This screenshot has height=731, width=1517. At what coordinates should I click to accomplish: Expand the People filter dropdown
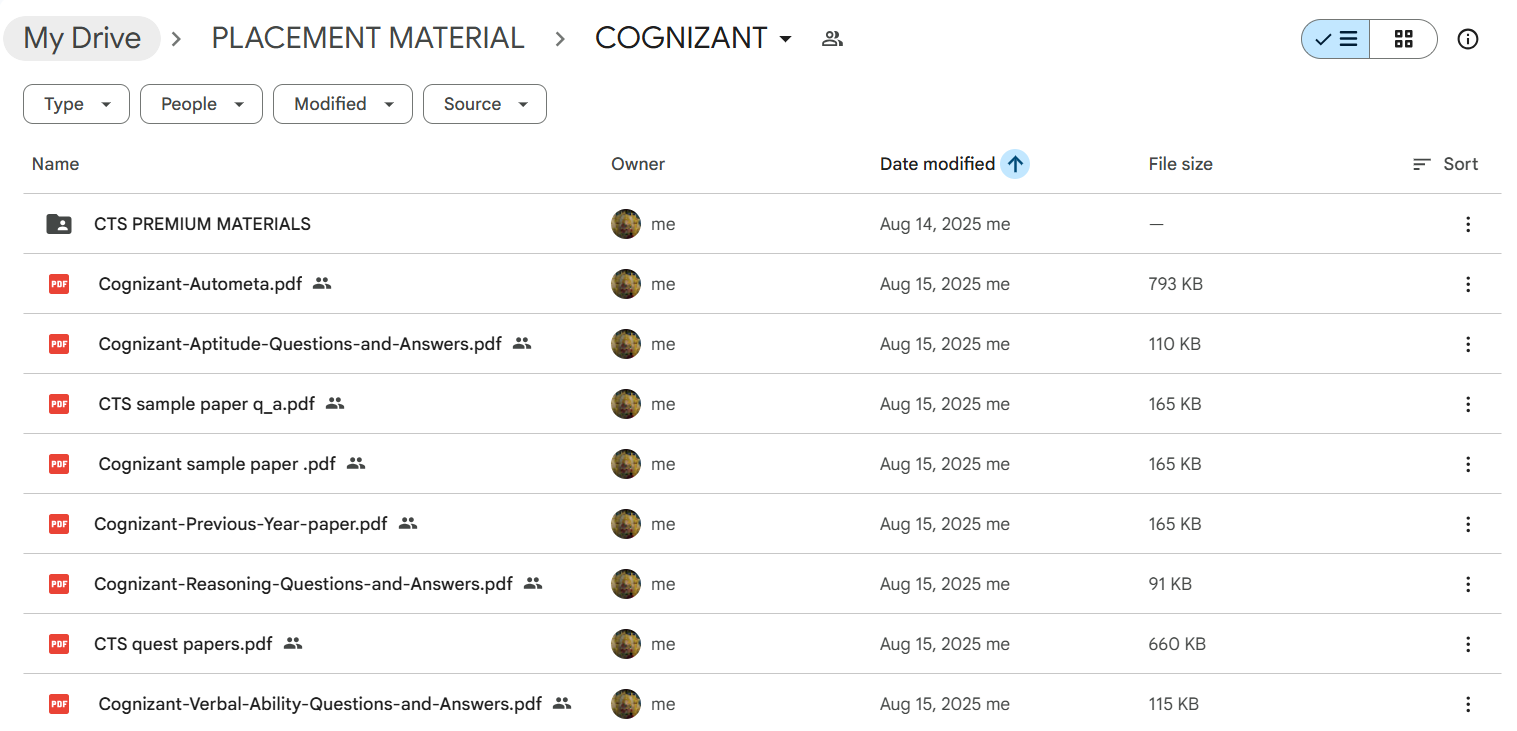201,104
